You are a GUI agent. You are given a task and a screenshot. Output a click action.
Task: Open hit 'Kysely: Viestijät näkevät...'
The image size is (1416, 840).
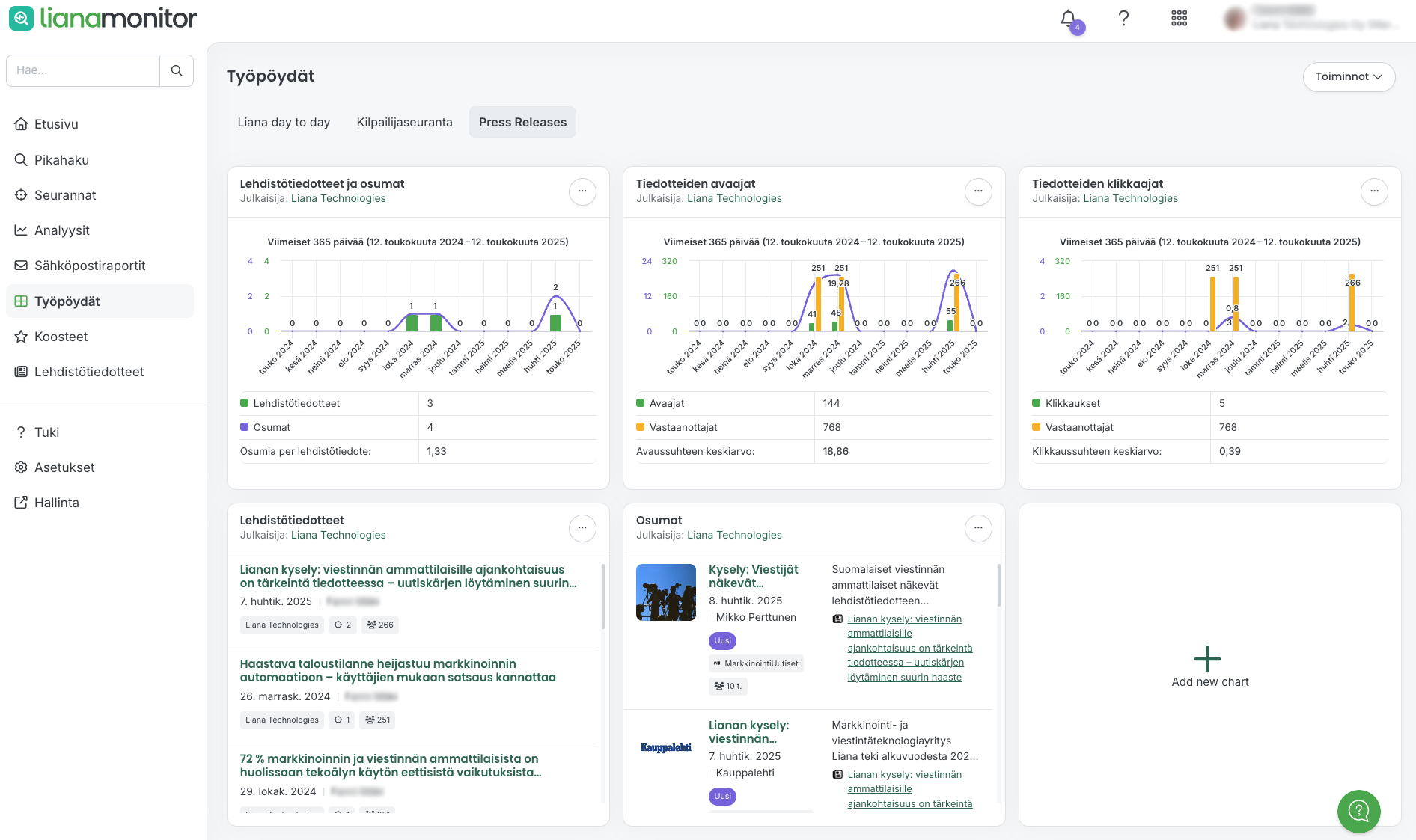[753, 577]
